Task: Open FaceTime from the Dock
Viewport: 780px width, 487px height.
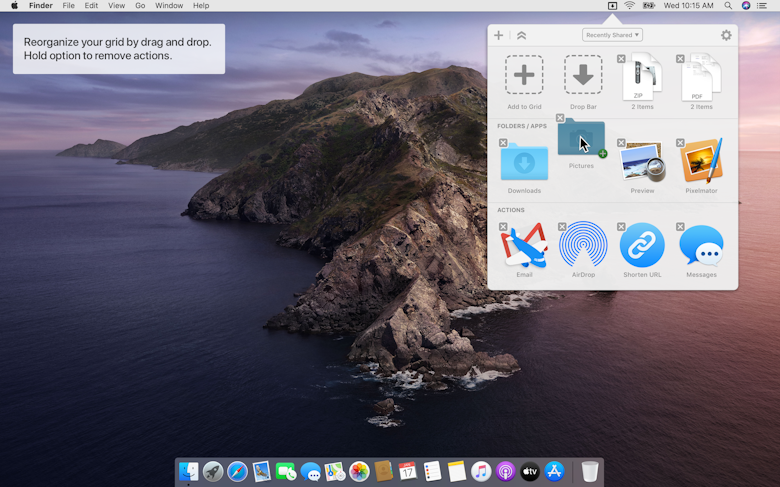Action: coord(286,471)
